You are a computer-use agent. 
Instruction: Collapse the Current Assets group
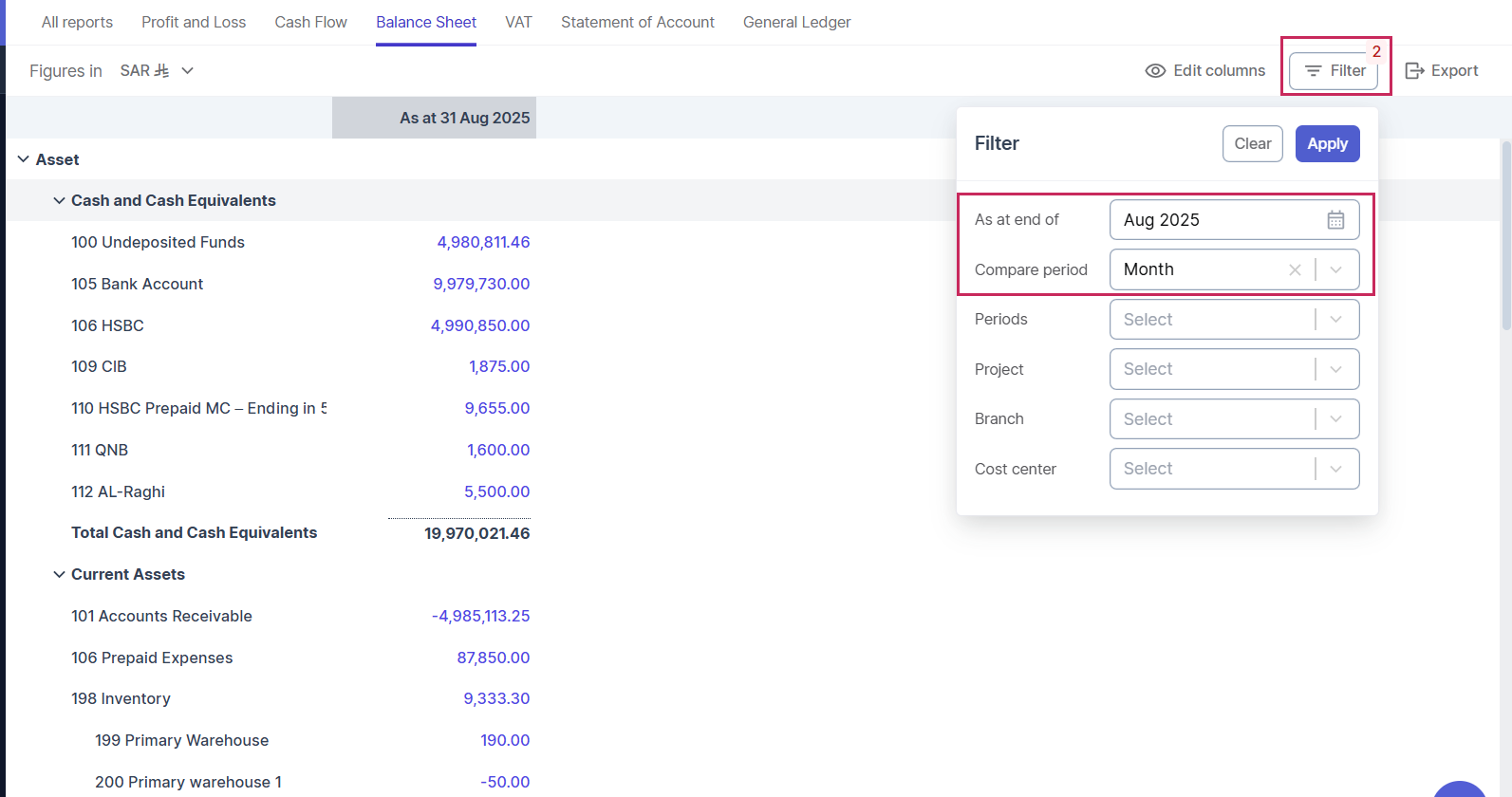tap(59, 575)
